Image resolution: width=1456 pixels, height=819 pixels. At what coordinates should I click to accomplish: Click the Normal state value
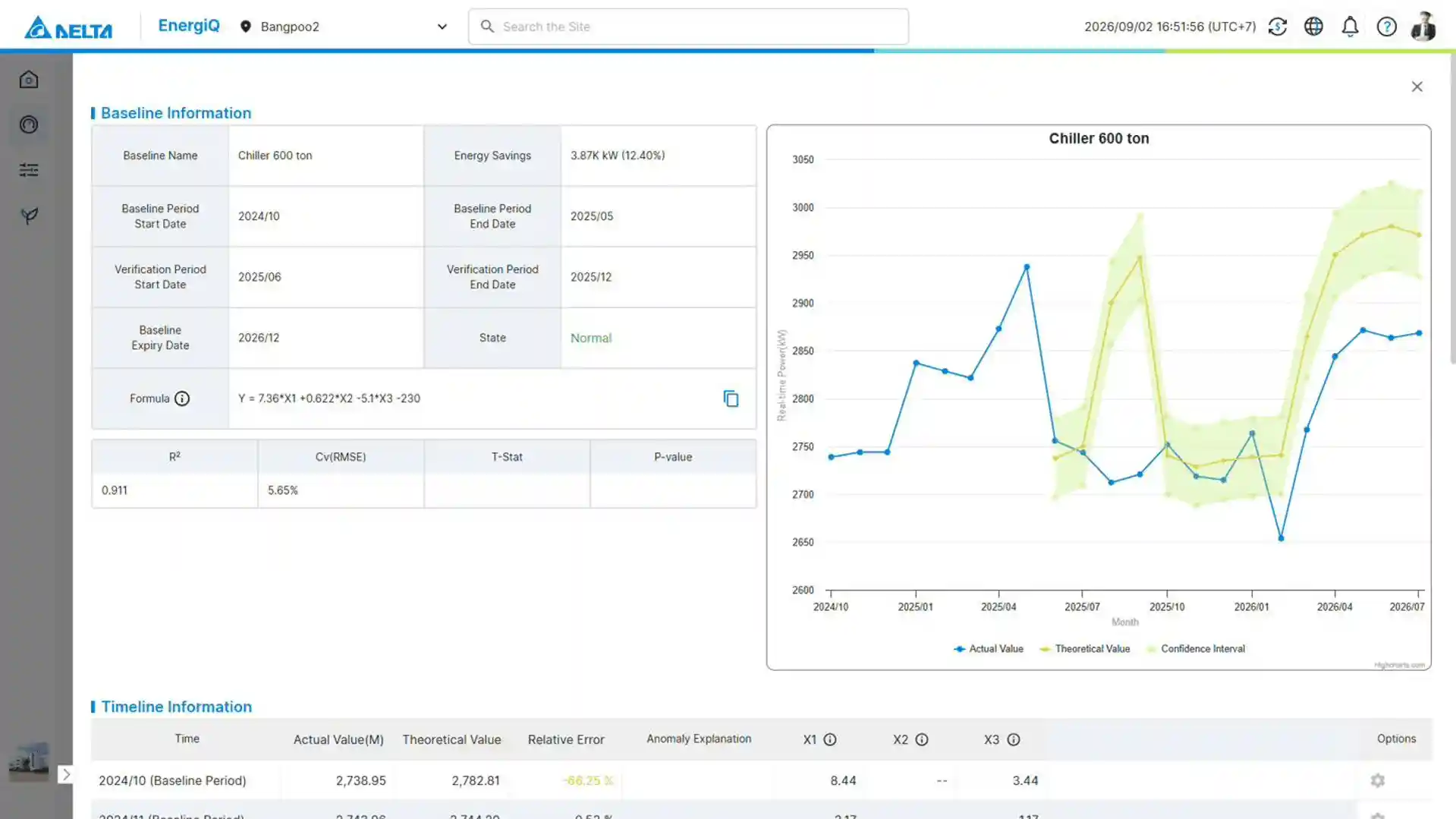(x=591, y=338)
